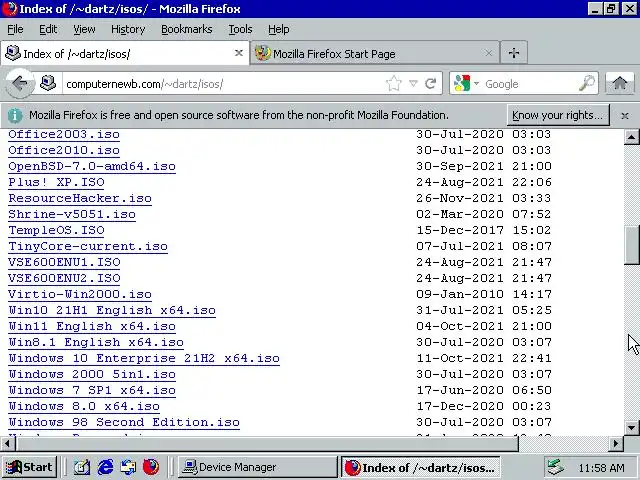Dismiss the Mozilla info notification bar

coord(624,116)
